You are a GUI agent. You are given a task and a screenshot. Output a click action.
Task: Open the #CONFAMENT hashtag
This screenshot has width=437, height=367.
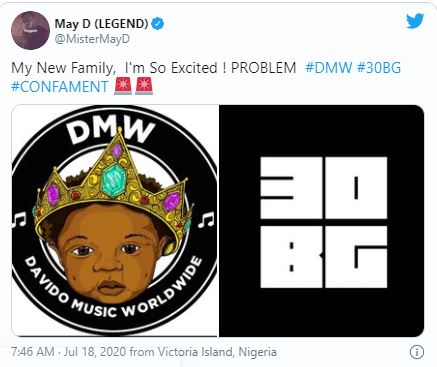point(60,87)
